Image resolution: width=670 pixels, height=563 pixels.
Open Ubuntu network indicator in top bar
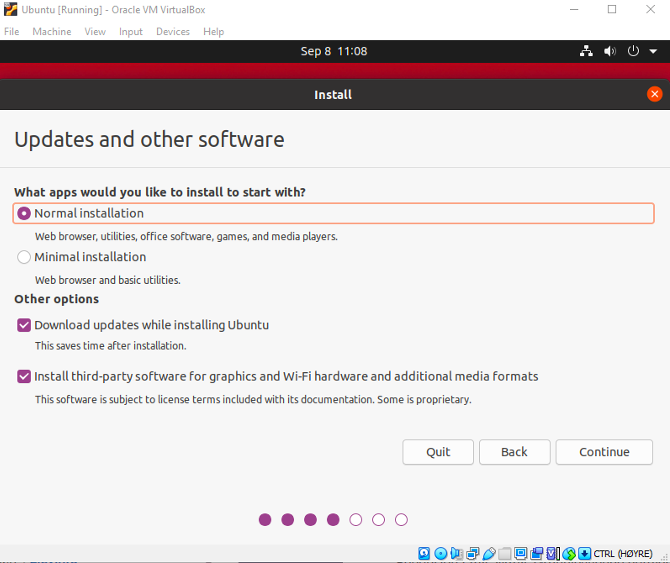point(586,51)
